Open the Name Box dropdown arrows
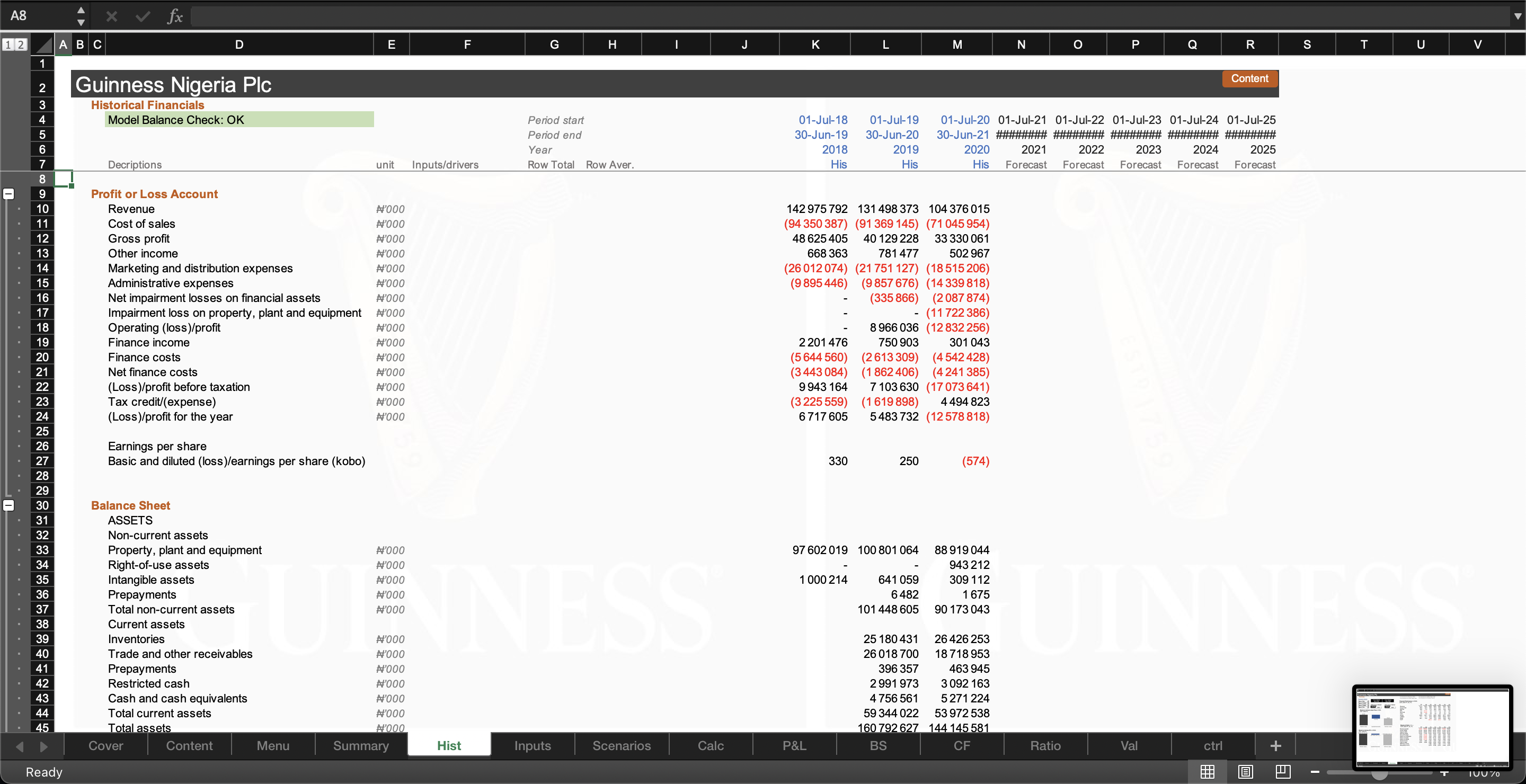Screen dimensions: 1526x784 [x=81, y=16]
